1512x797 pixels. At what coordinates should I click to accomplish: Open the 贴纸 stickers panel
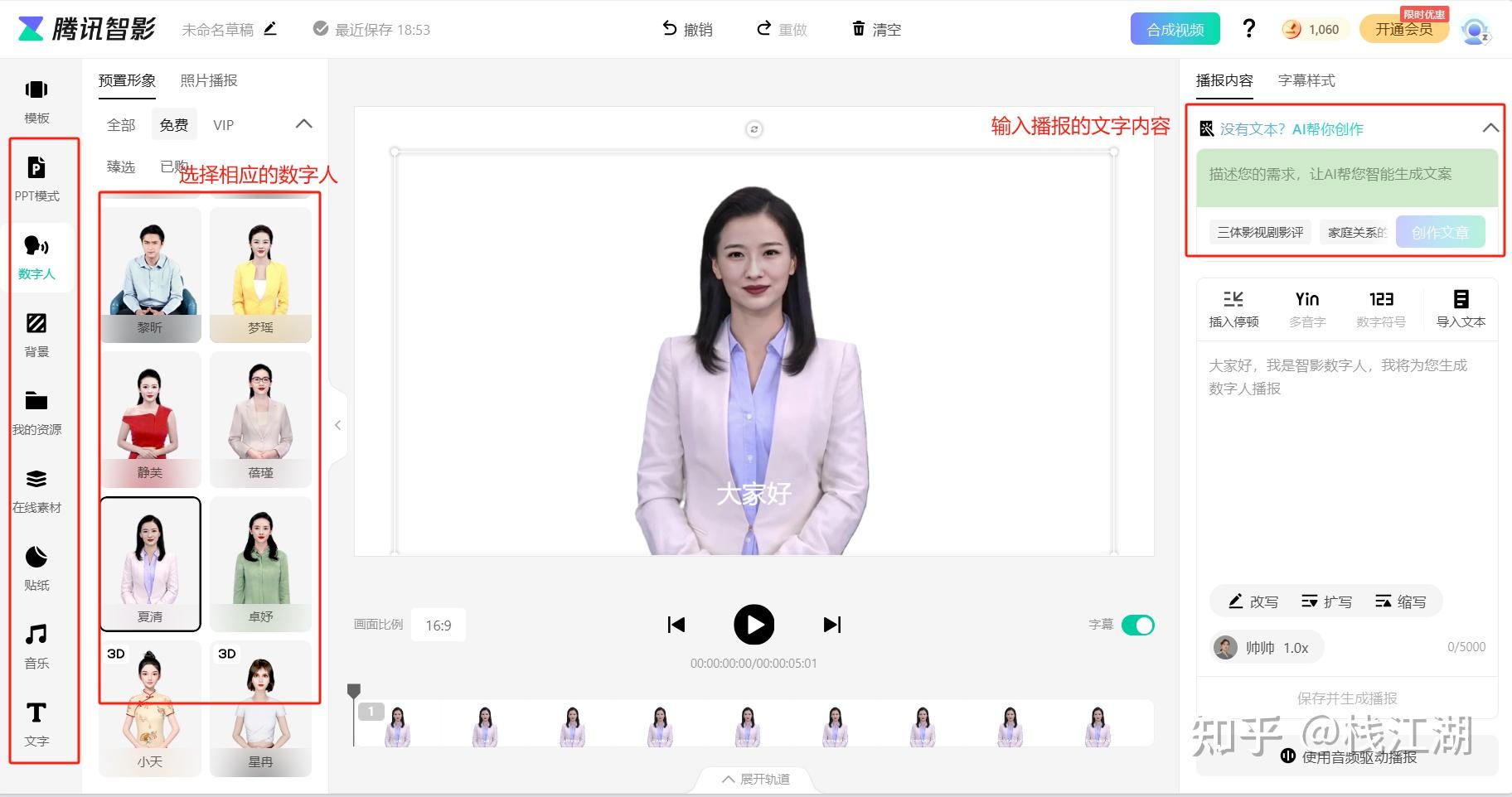click(36, 567)
